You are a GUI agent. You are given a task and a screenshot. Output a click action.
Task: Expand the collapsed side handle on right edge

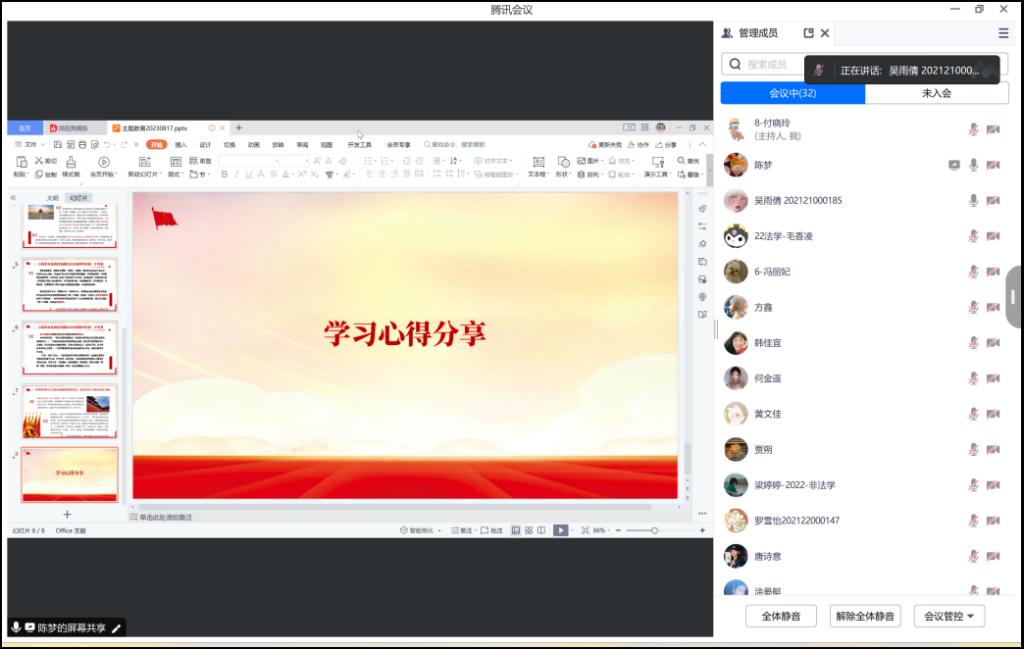(1014, 297)
